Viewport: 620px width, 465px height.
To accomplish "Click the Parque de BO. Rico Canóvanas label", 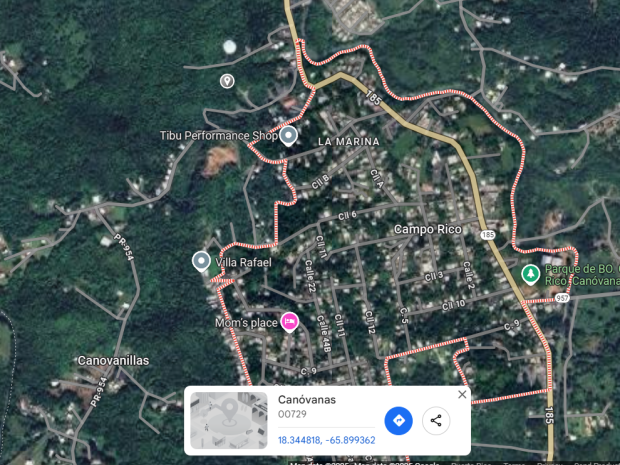I will pyautogui.click(x=582, y=275).
